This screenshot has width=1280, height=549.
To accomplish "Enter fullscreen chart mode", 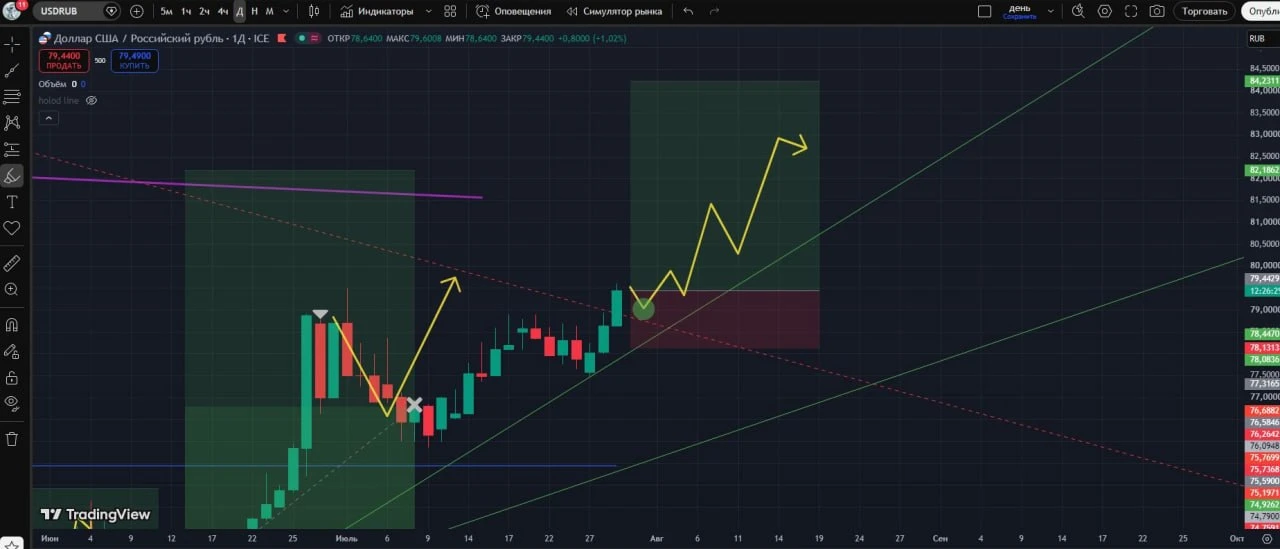I will pos(1130,11).
